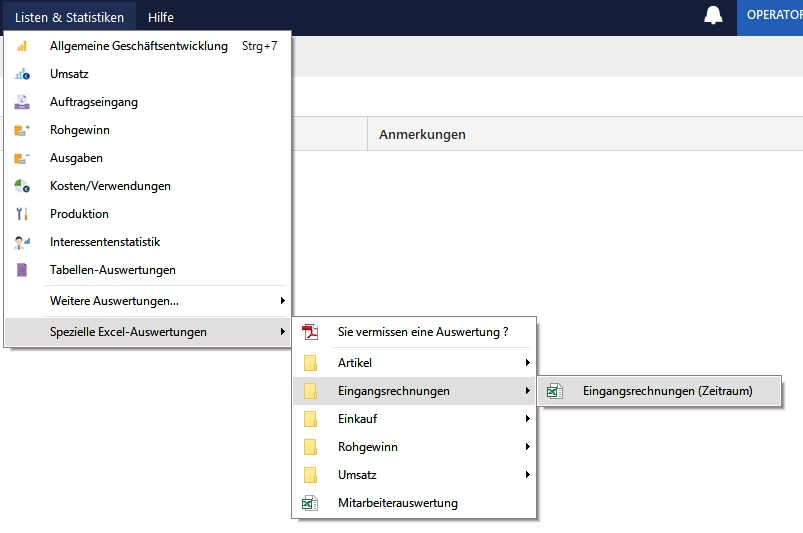Expand the Rohgewinn submenu arrow

[527, 447]
